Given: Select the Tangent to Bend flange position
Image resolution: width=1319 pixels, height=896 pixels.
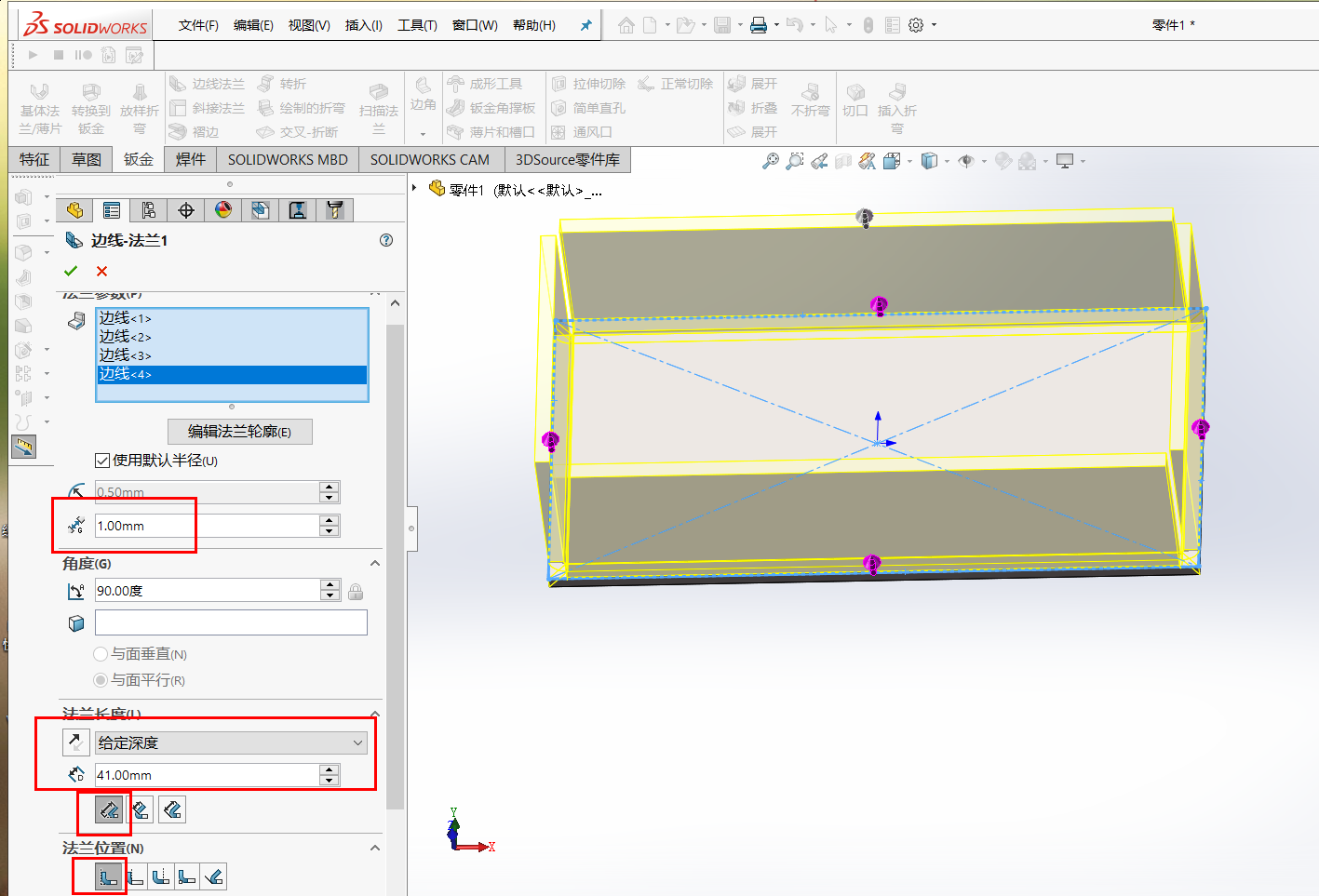Looking at the screenshot, I should click(213, 876).
